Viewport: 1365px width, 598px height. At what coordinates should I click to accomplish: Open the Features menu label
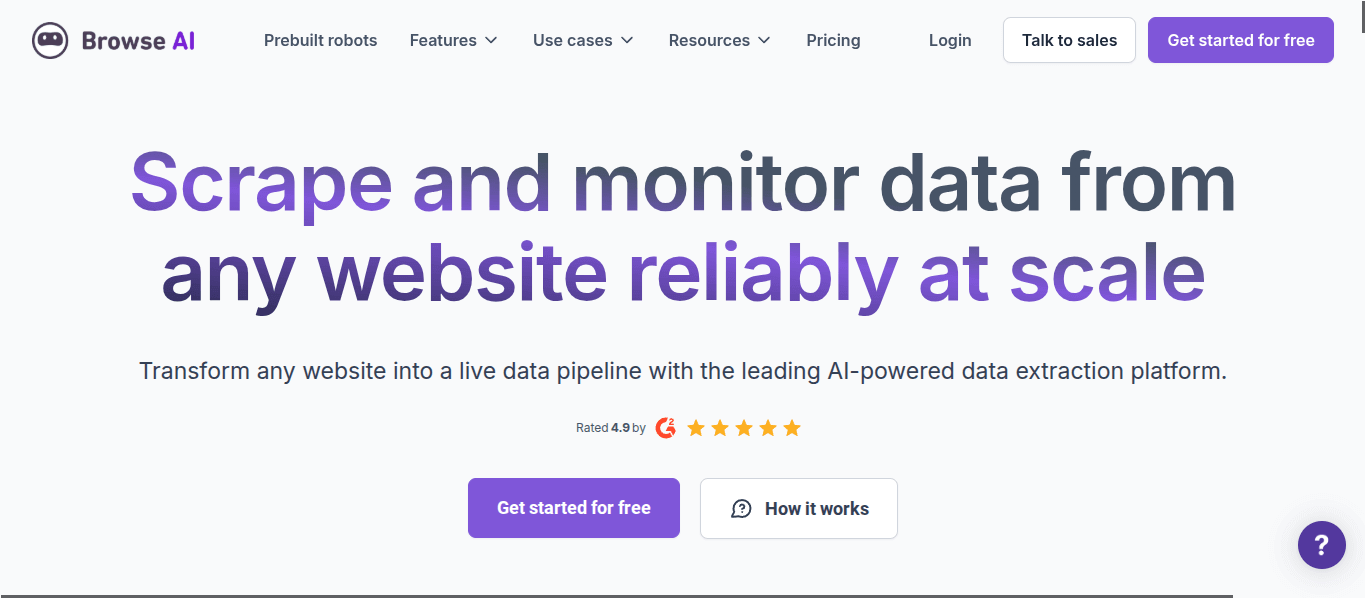click(x=443, y=40)
